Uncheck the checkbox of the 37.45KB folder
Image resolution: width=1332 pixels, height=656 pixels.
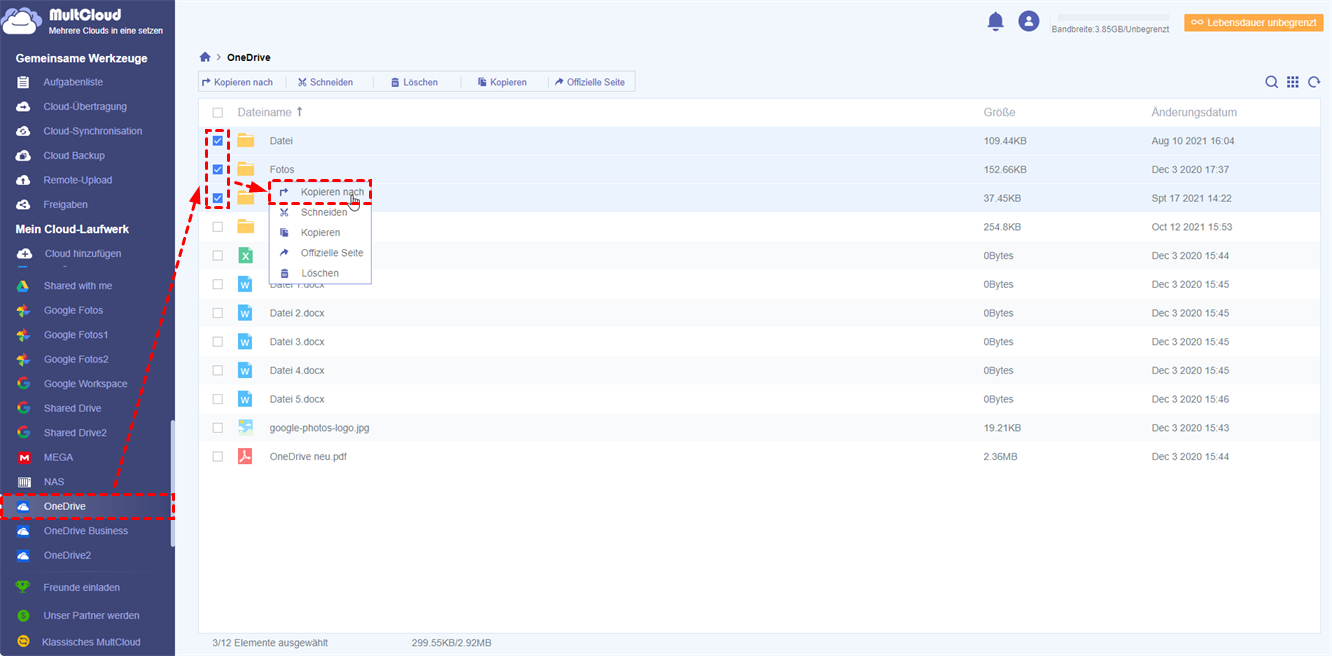[x=218, y=198]
